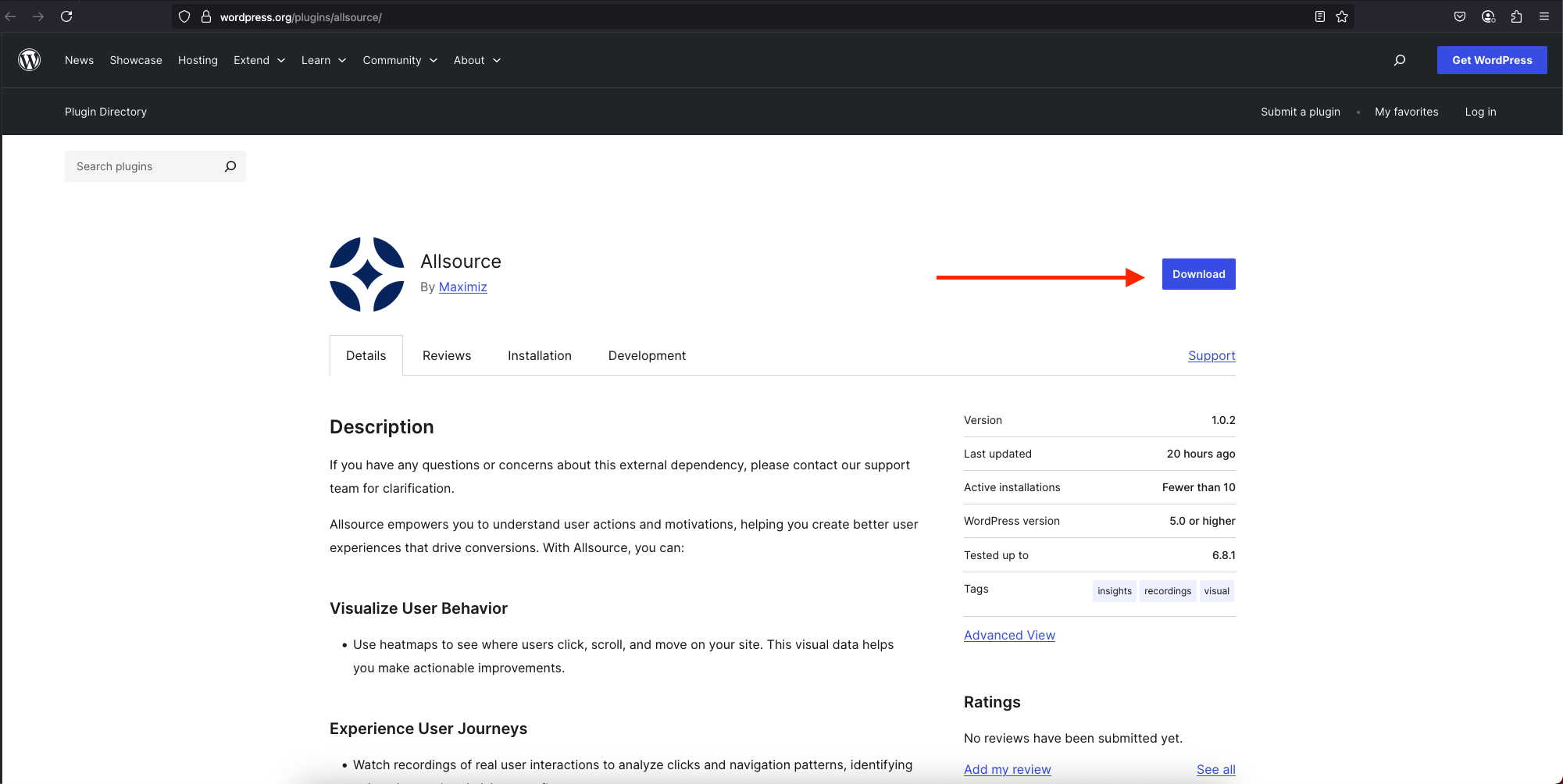Select the recordings tag
Image resolution: width=1563 pixels, height=784 pixels.
[1168, 591]
